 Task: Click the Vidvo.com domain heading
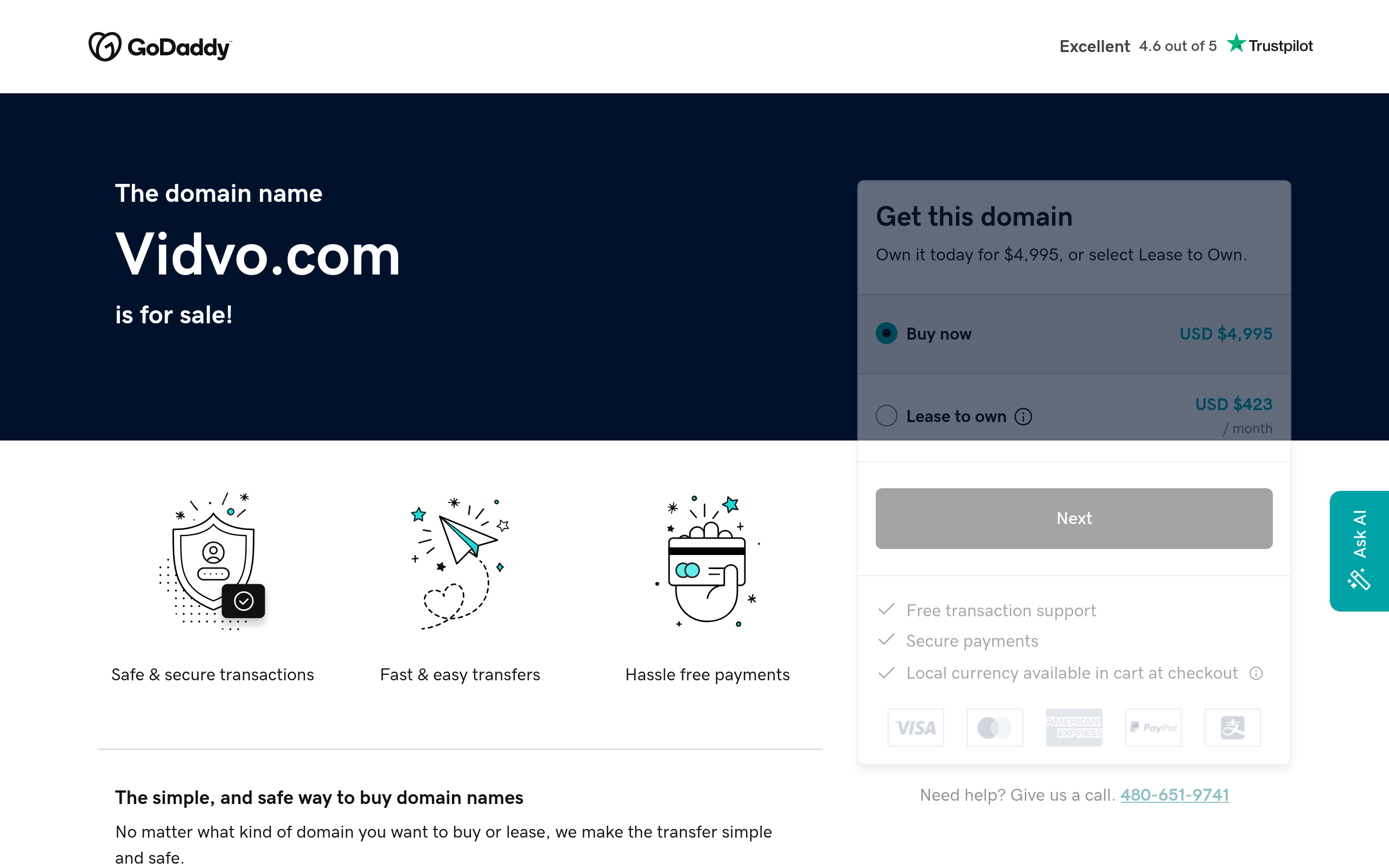click(x=258, y=254)
